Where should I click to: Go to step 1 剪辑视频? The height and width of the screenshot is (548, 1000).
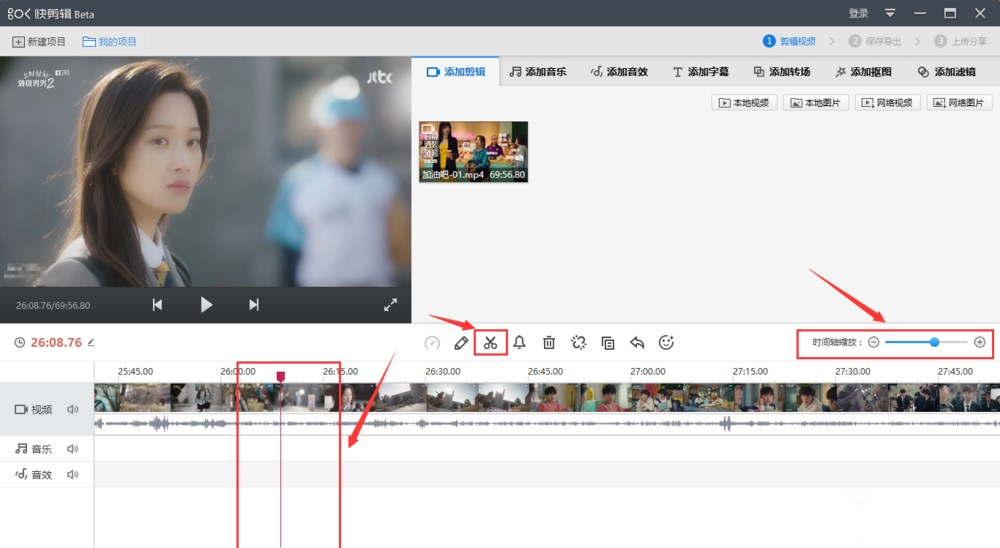coord(790,41)
